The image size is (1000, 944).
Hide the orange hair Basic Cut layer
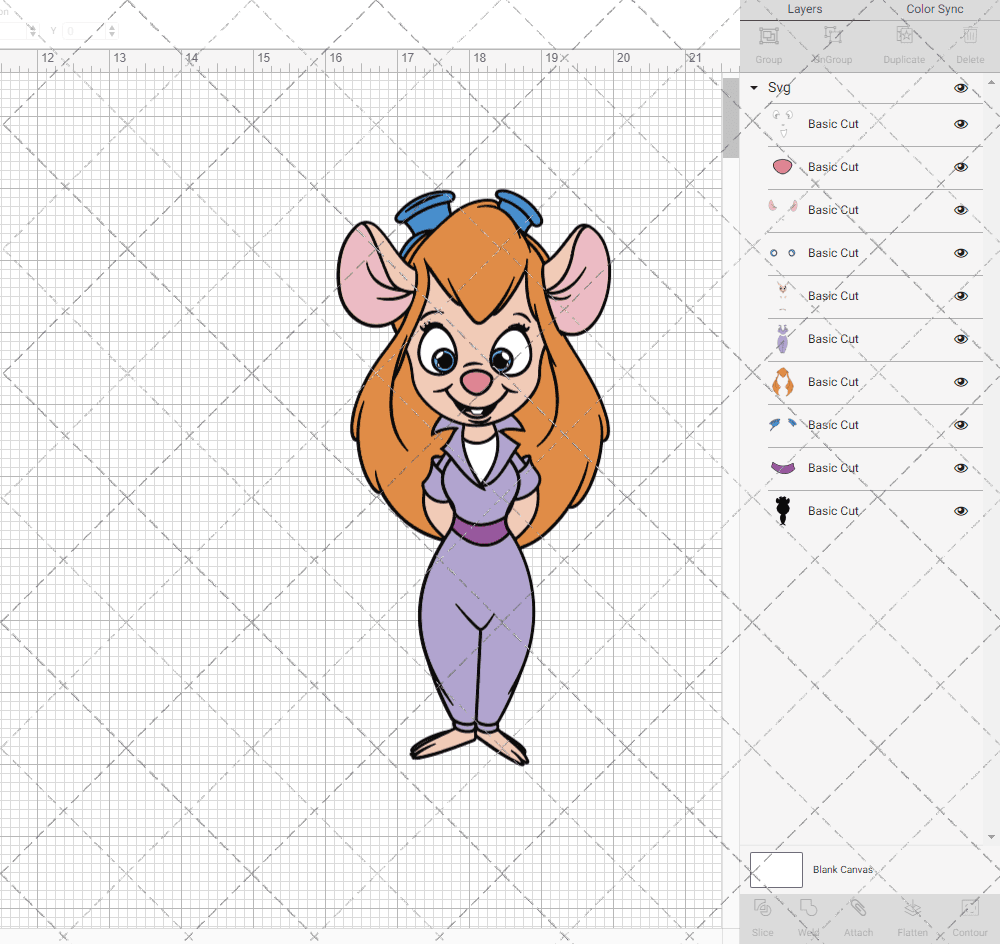point(960,382)
